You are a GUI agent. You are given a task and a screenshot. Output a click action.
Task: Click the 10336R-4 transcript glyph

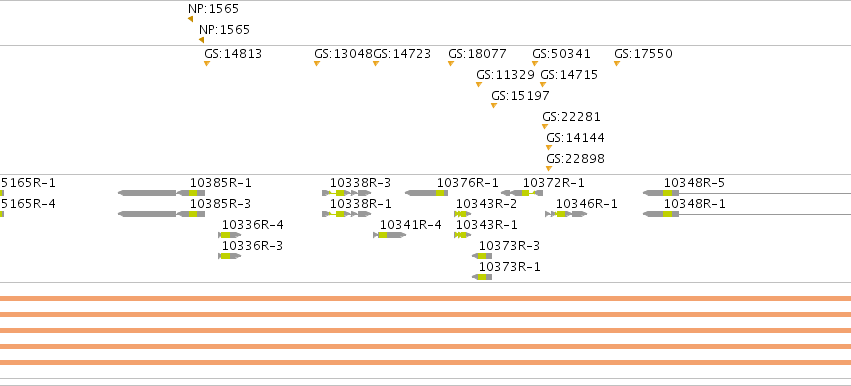230,235
